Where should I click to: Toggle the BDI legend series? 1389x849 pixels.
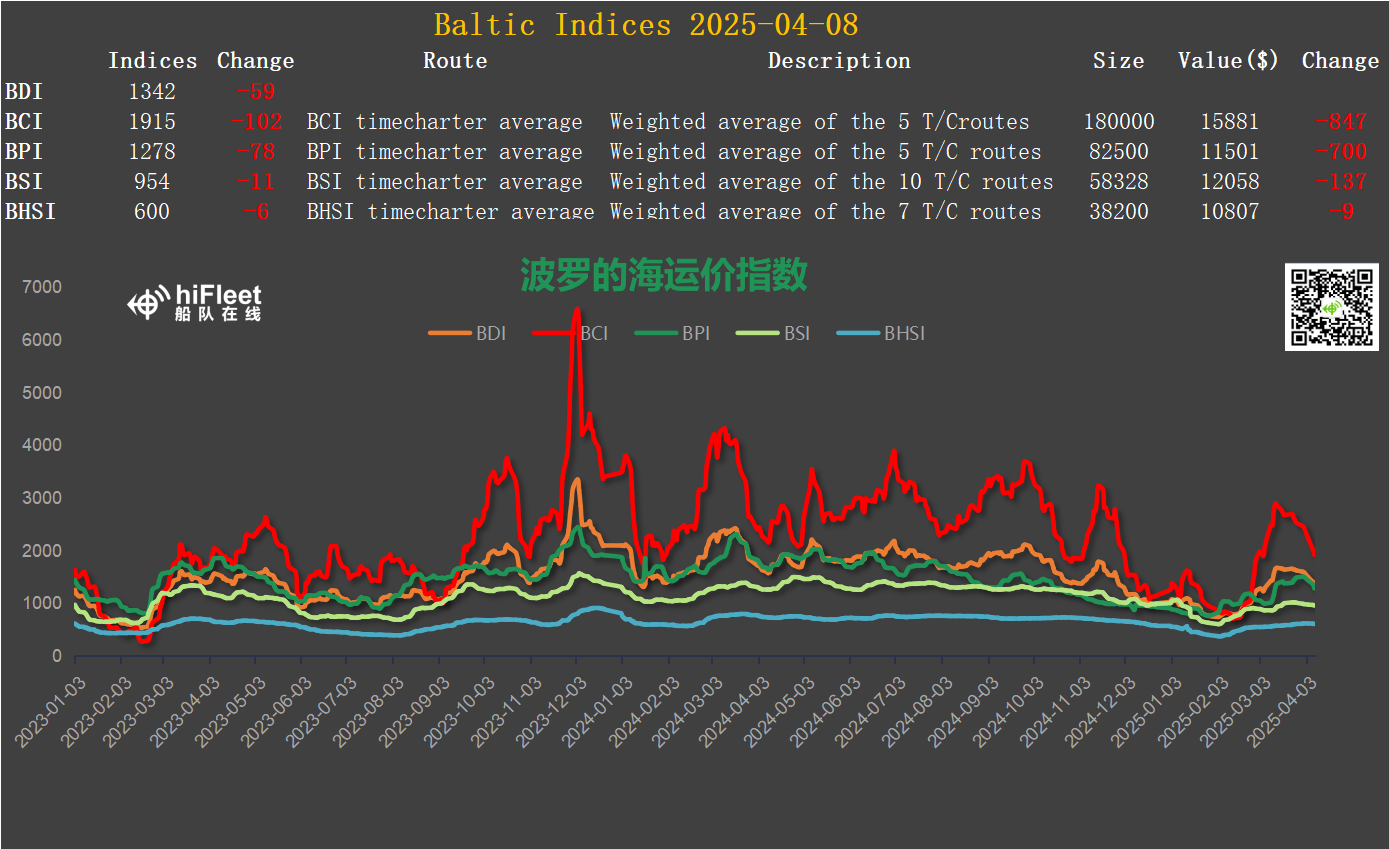tap(468, 333)
